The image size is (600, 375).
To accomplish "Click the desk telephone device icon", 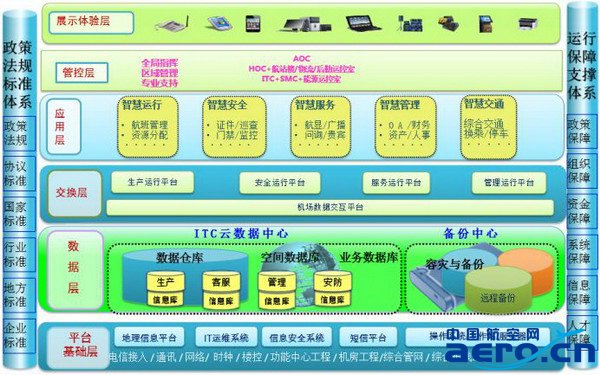I will tap(172, 24).
